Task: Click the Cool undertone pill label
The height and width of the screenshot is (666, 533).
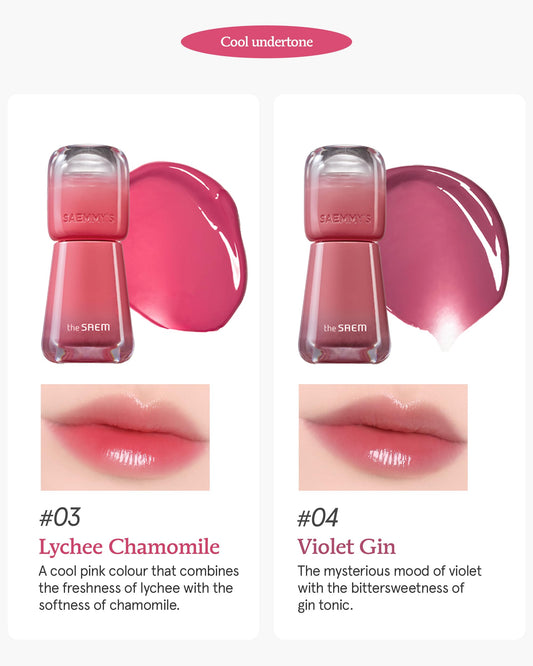Action: click(266, 42)
